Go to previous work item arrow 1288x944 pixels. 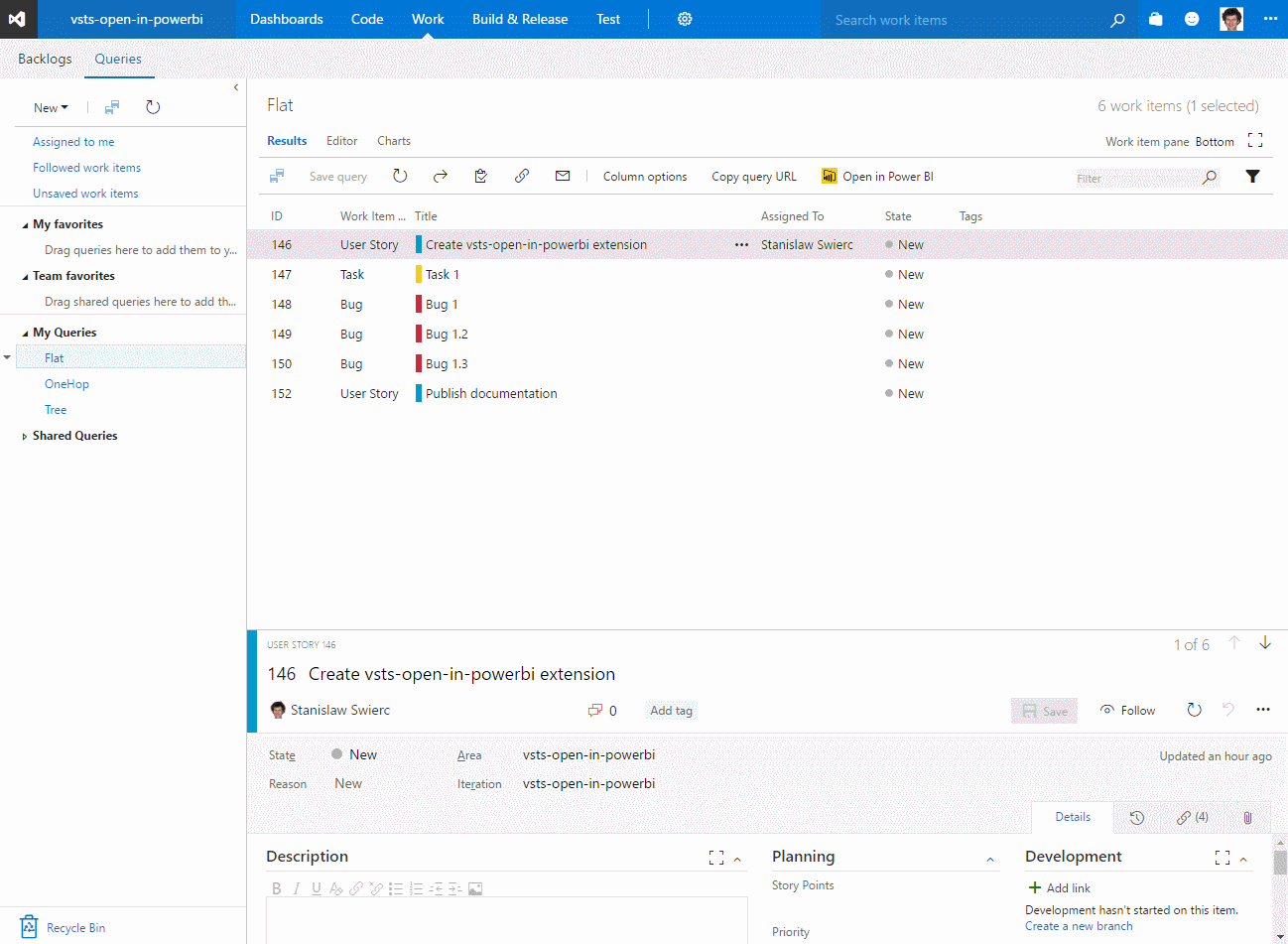[x=1234, y=643]
